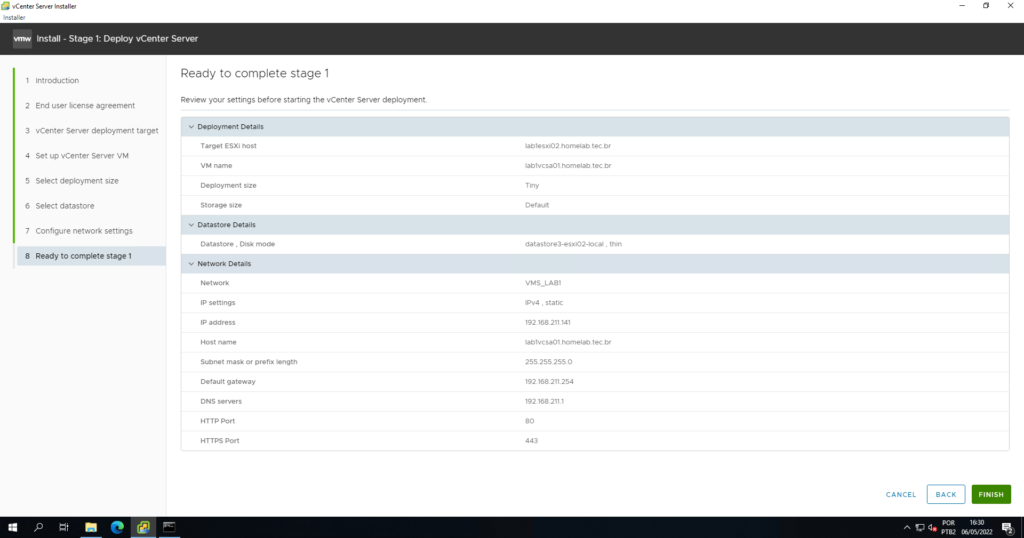The image size is (1024, 538).
Task: Open notification center icon
Action: click(x=1008, y=528)
